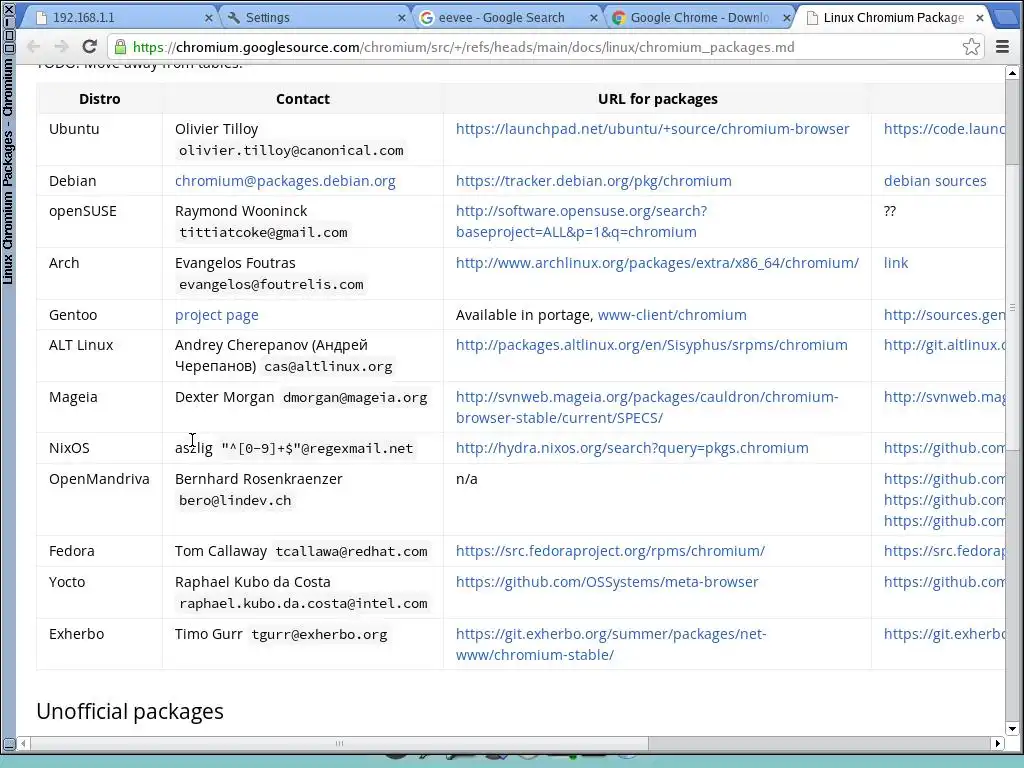Close the Linux Chromium Packages tab
This screenshot has width=1024, height=768.
click(x=980, y=18)
